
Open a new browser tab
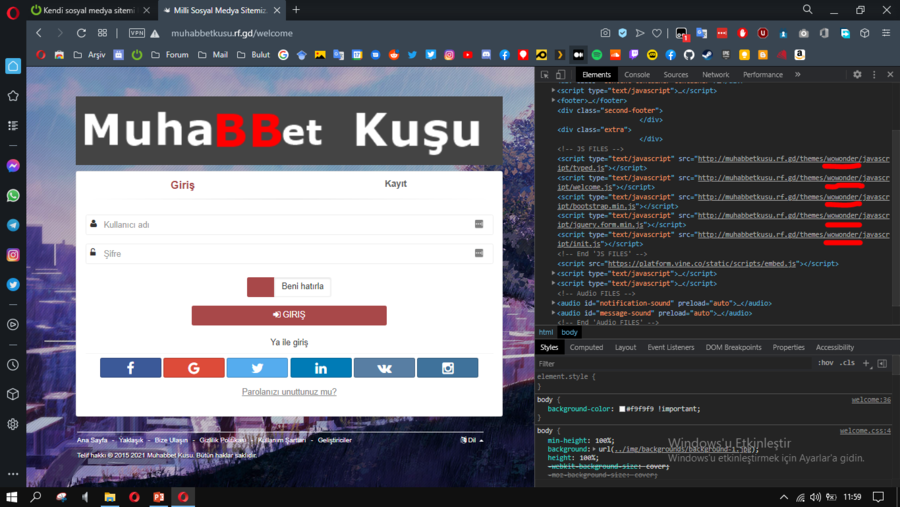pos(296,10)
